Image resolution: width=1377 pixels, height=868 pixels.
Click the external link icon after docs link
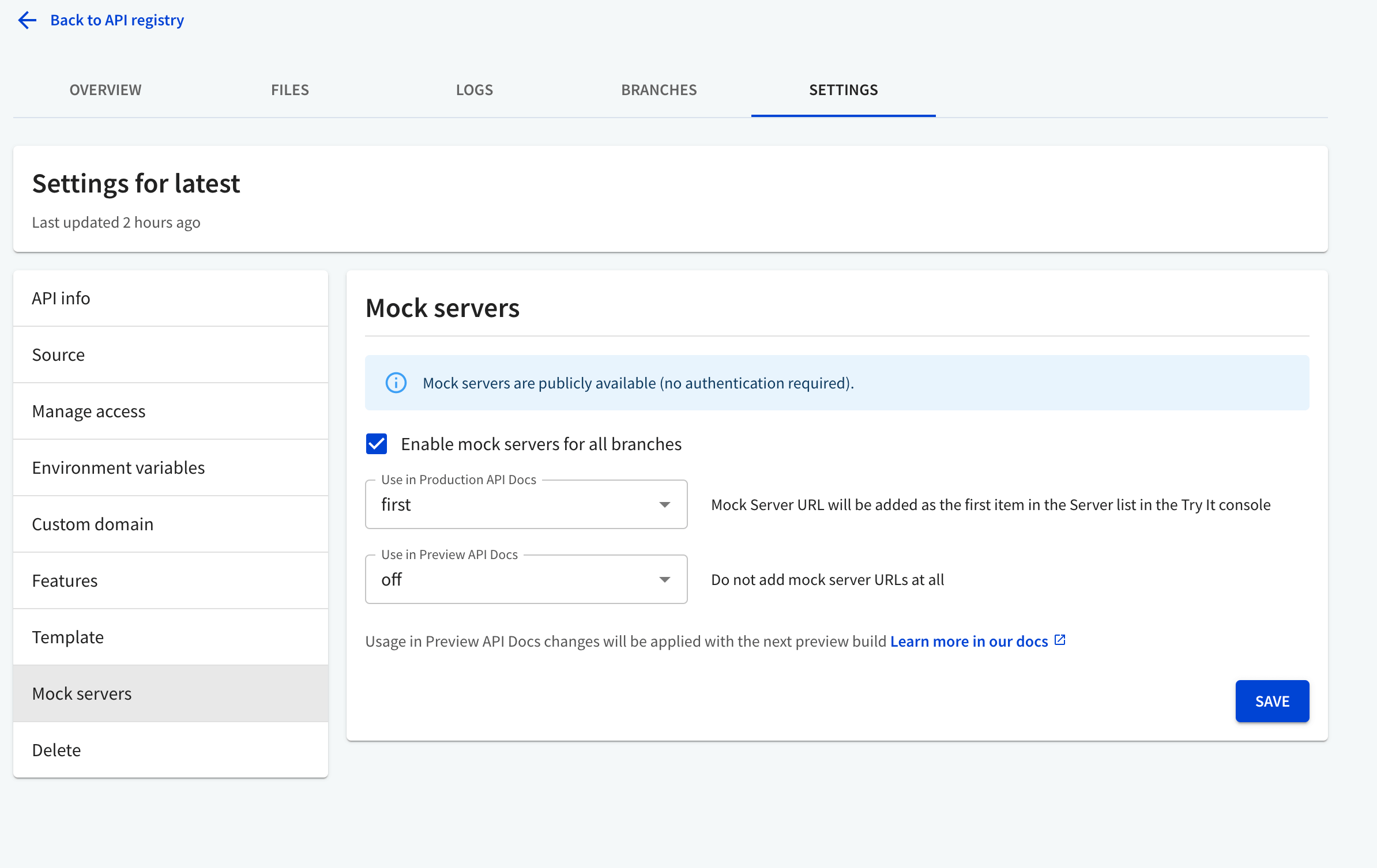[x=1060, y=640]
